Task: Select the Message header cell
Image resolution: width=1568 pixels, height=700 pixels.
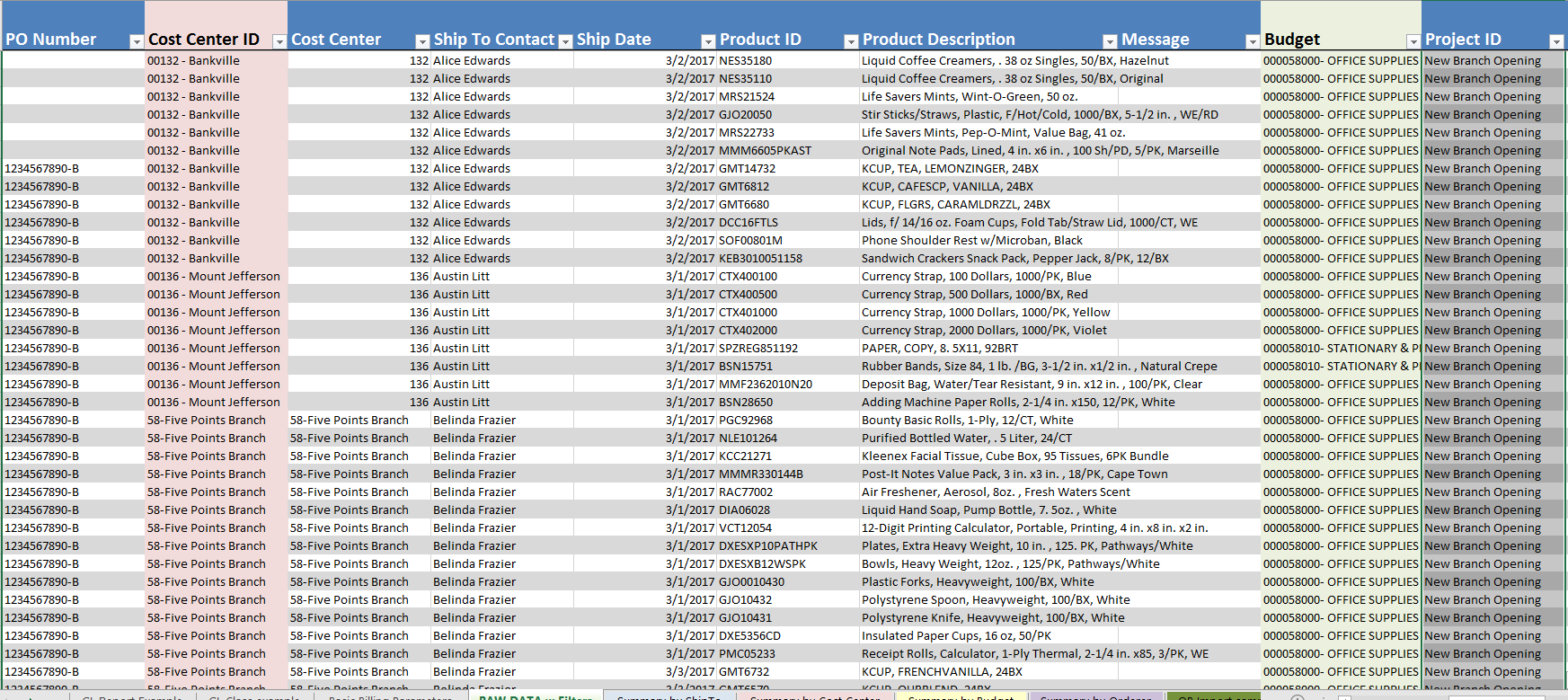Action: click(x=1190, y=26)
